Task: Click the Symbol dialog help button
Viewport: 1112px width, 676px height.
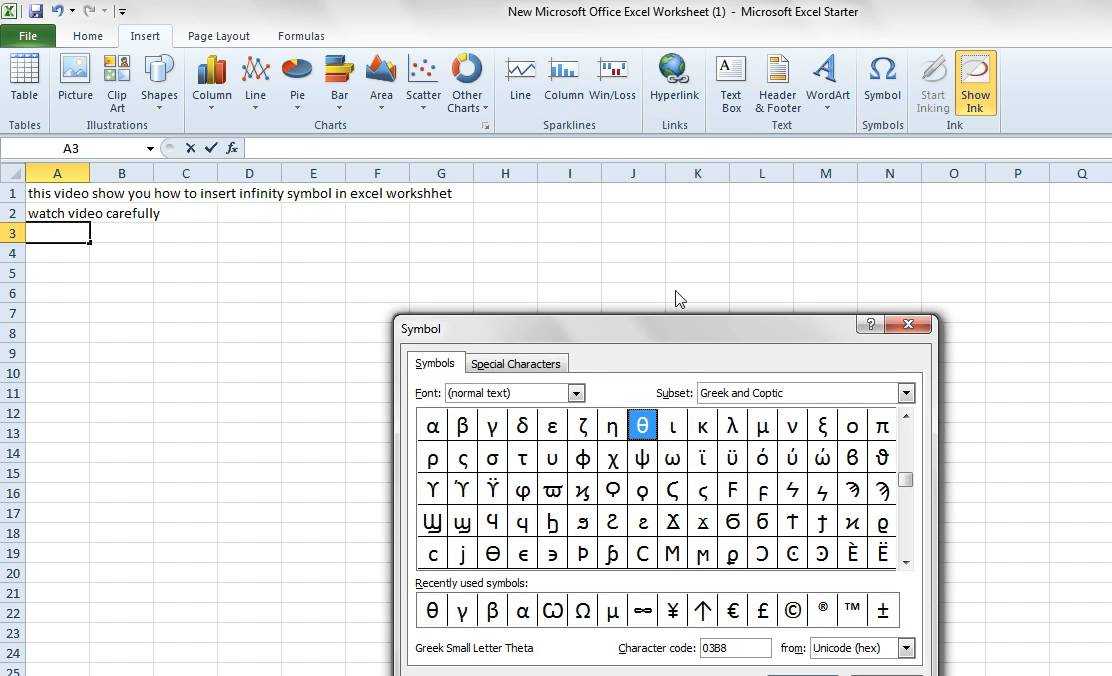Action: coord(870,324)
